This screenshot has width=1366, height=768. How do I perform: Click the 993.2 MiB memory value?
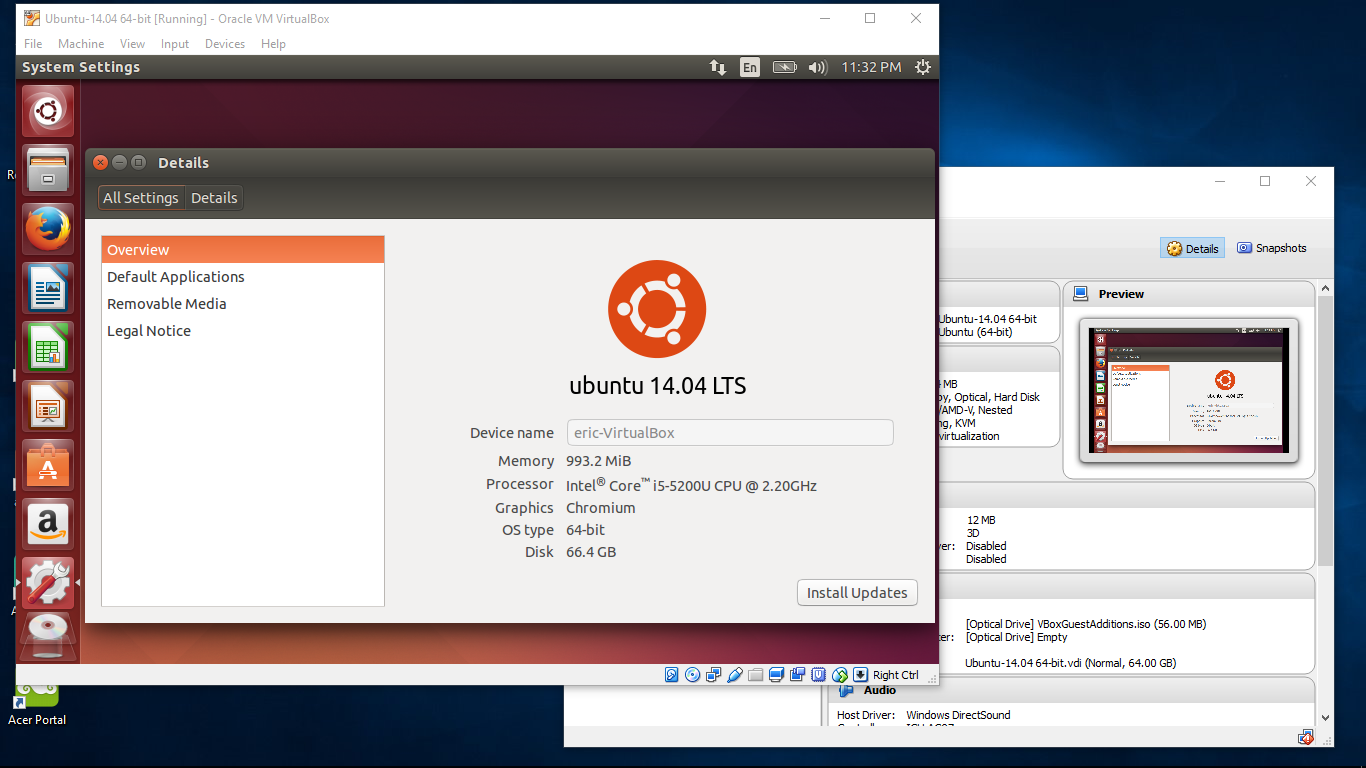[598, 461]
